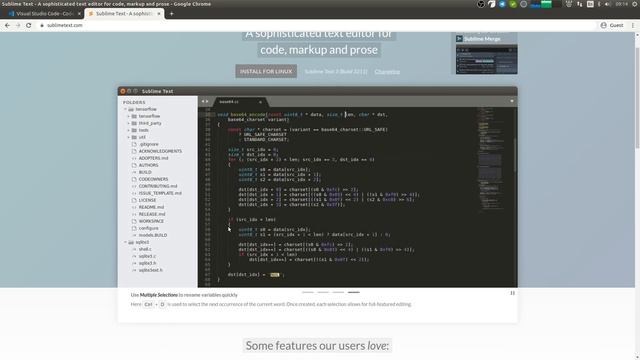Click the green circular tray icon
The height and width of the screenshot is (360, 640).
tap(513, 4)
